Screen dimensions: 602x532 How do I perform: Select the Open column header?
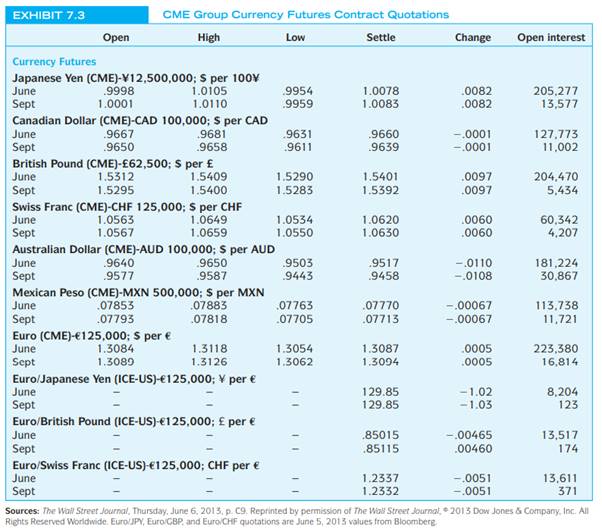click(116, 37)
